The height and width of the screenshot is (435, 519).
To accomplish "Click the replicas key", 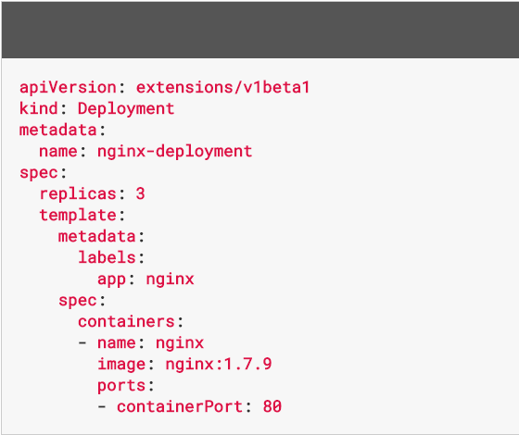I will pos(78,194).
